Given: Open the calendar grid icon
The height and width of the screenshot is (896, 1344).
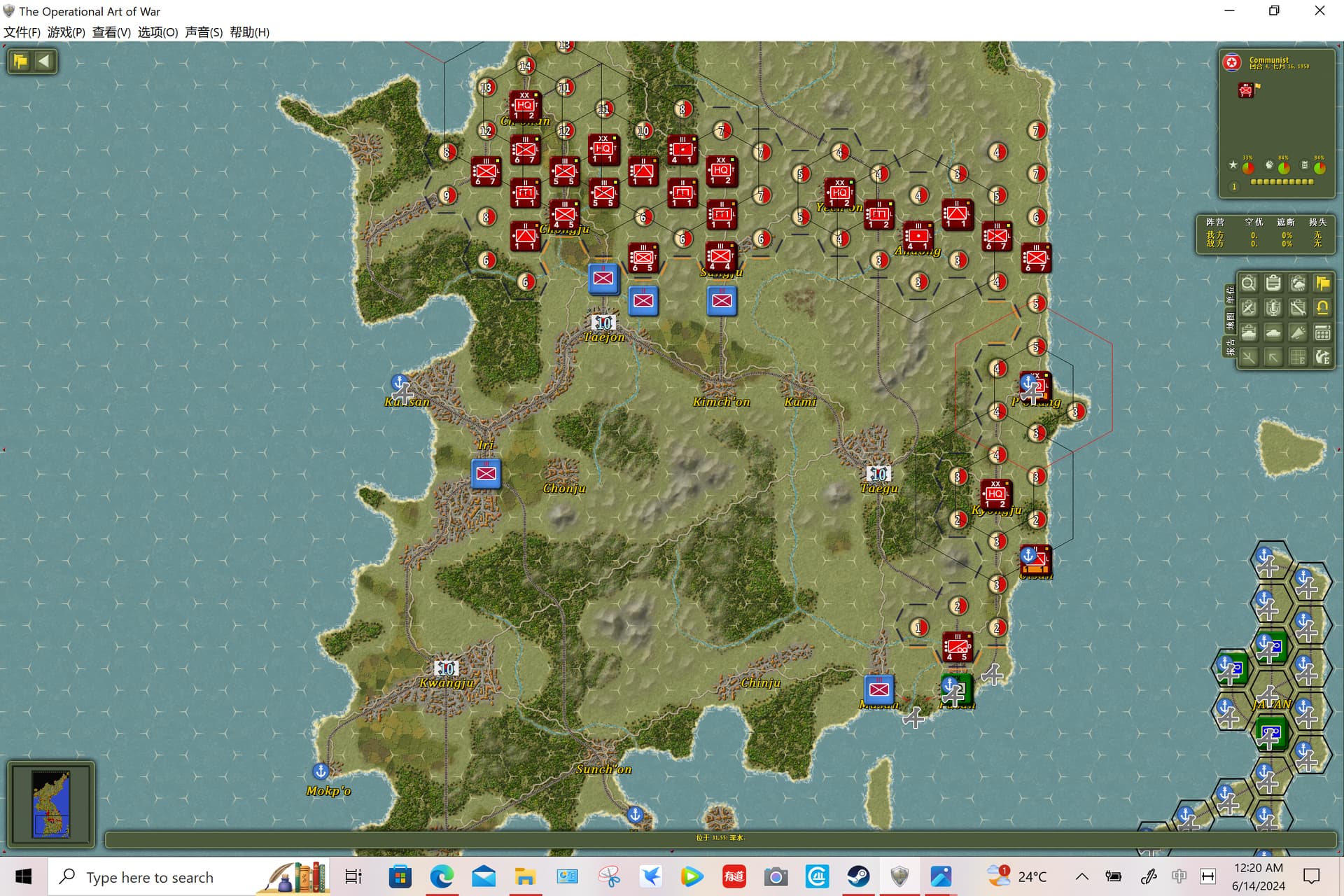Looking at the screenshot, I should (x=1322, y=332).
